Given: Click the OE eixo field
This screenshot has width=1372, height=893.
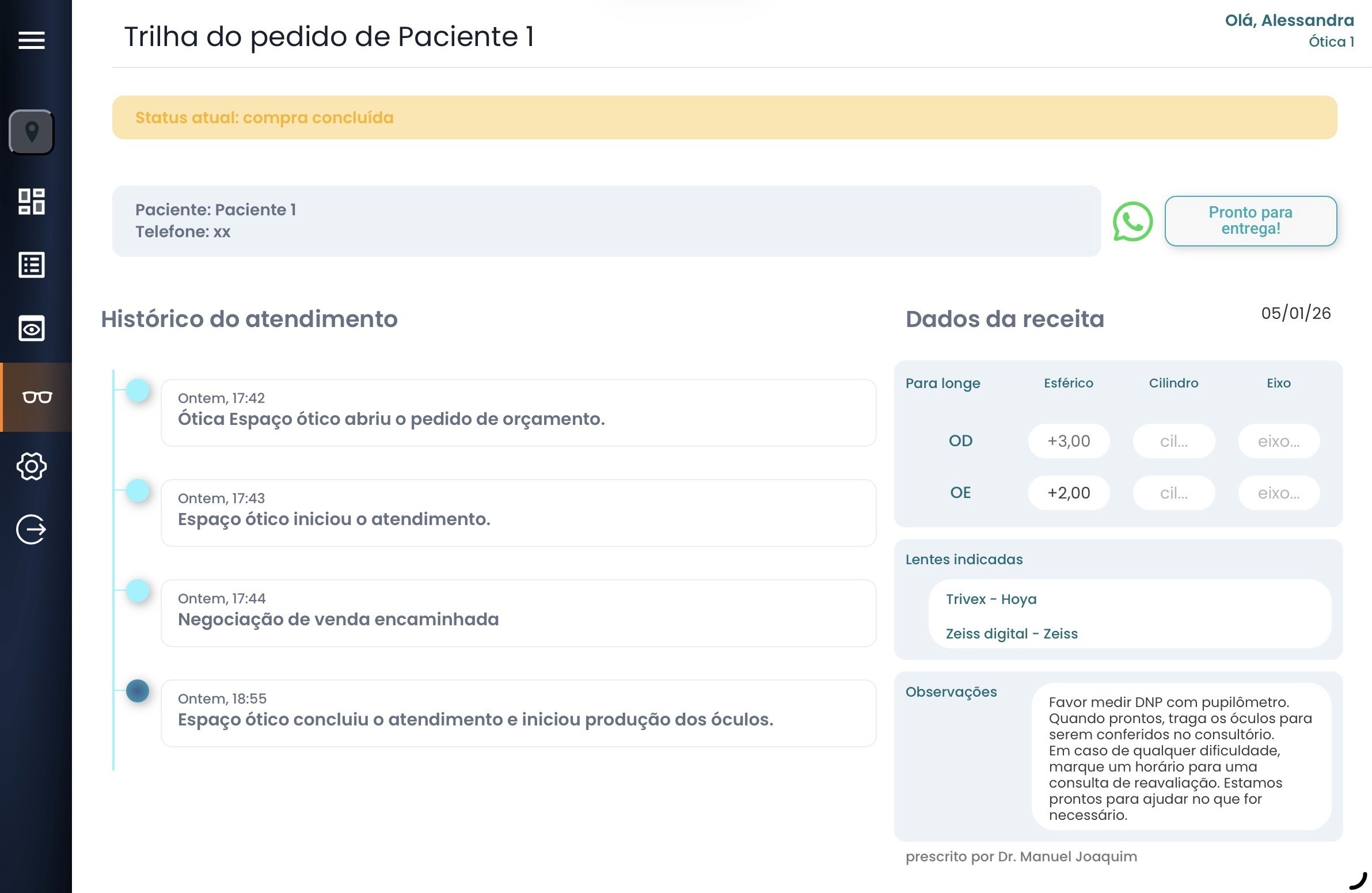Looking at the screenshot, I should click(1278, 493).
